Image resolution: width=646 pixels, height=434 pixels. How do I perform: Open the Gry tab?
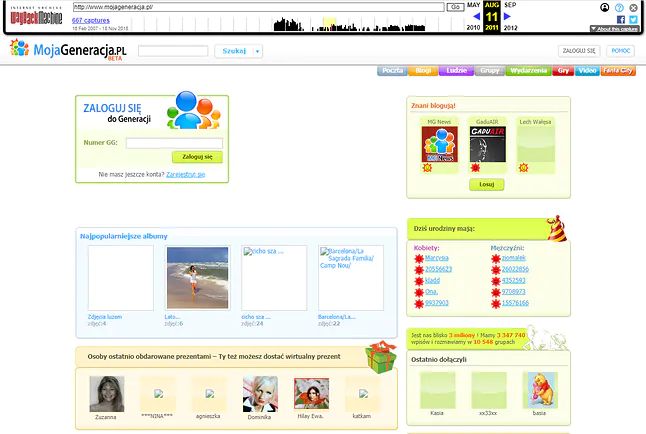tap(563, 70)
